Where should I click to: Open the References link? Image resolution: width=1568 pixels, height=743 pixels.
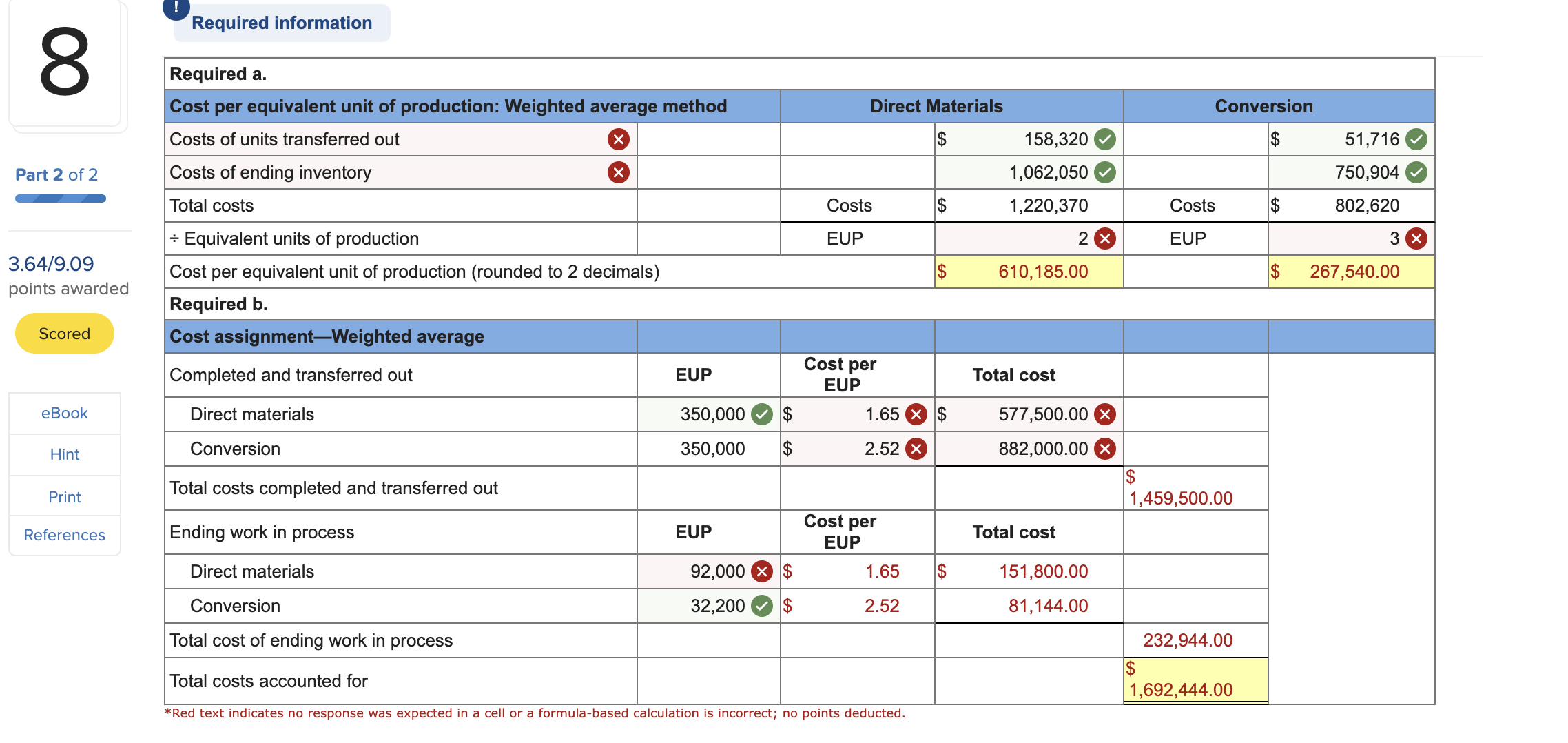(x=65, y=535)
